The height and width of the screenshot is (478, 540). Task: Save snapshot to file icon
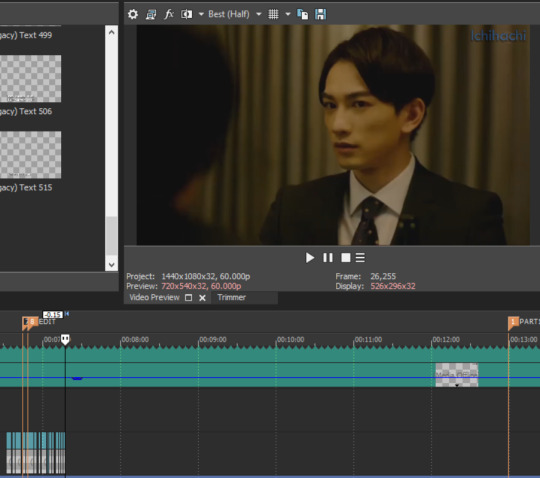click(320, 14)
